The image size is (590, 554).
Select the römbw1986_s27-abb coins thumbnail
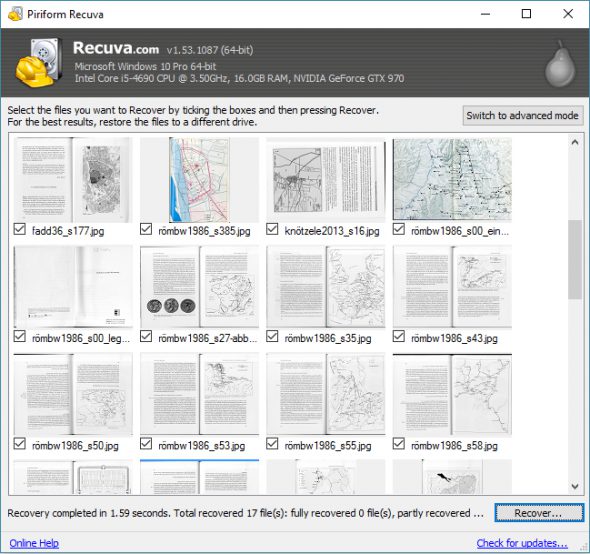(x=199, y=287)
